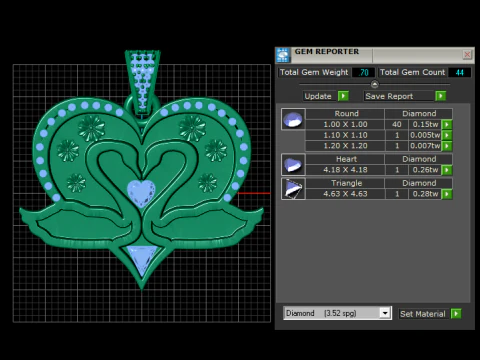Close the Gem Reporter panel

pyautogui.click(x=467, y=54)
